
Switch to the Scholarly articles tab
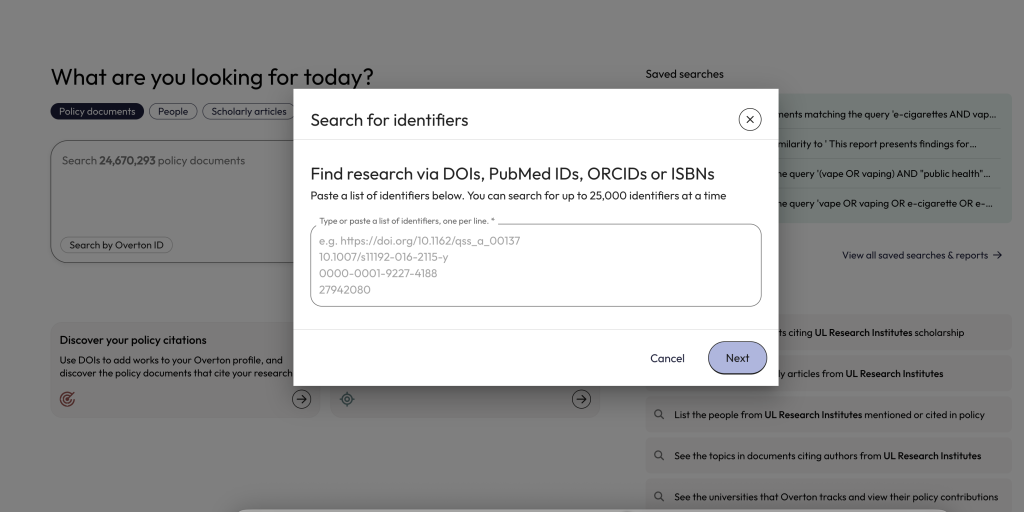pos(248,112)
